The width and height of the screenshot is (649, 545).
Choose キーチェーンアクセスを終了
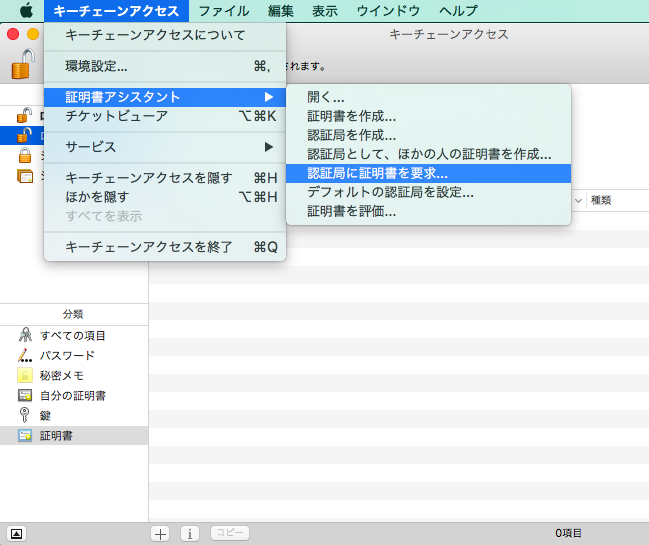point(165,247)
